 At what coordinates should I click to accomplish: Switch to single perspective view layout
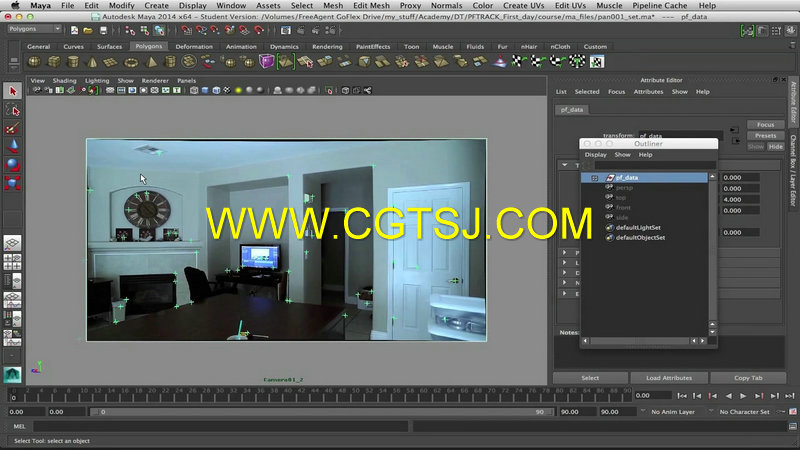pyautogui.click(x=12, y=243)
